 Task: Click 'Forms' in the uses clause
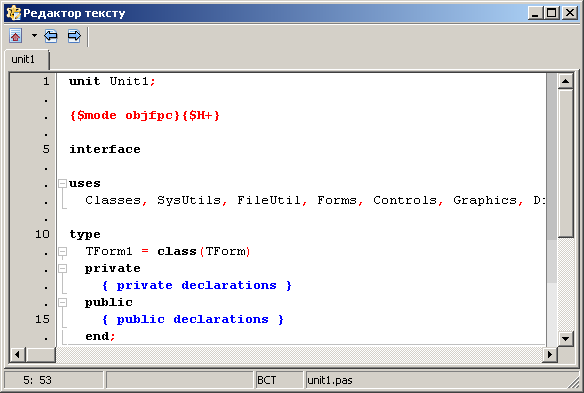click(x=337, y=200)
